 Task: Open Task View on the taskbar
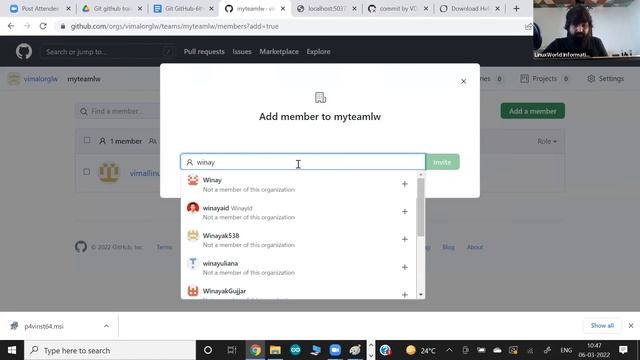232,350
